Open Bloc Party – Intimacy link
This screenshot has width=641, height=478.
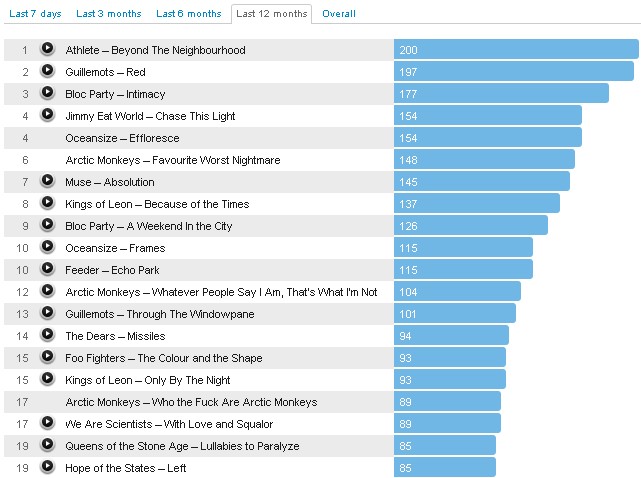pos(115,94)
